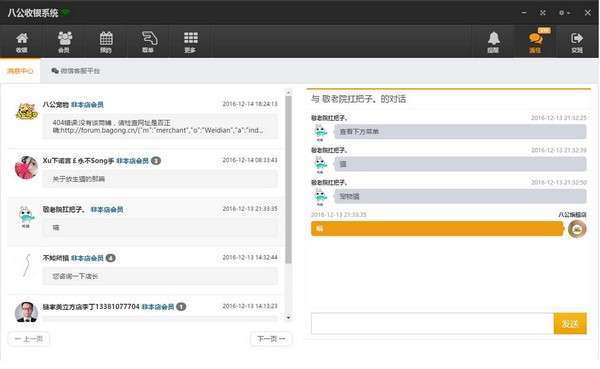Screen dimensions: 600x369
Task: Open the members group icon
Action: [x=64, y=42]
